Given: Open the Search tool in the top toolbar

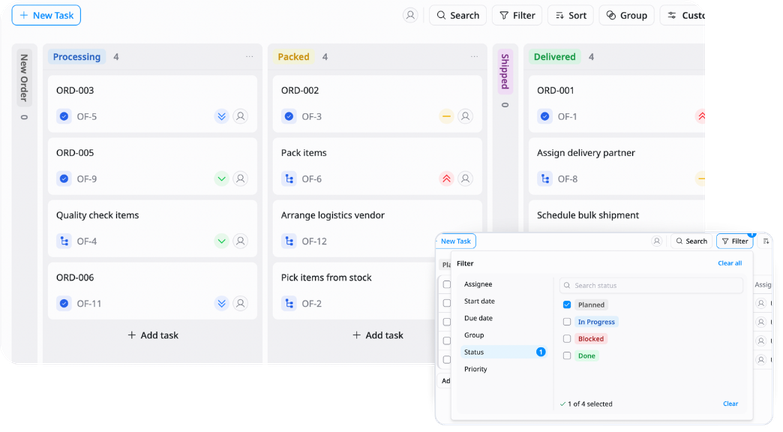Looking at the screenshot, I should point(457,15).
